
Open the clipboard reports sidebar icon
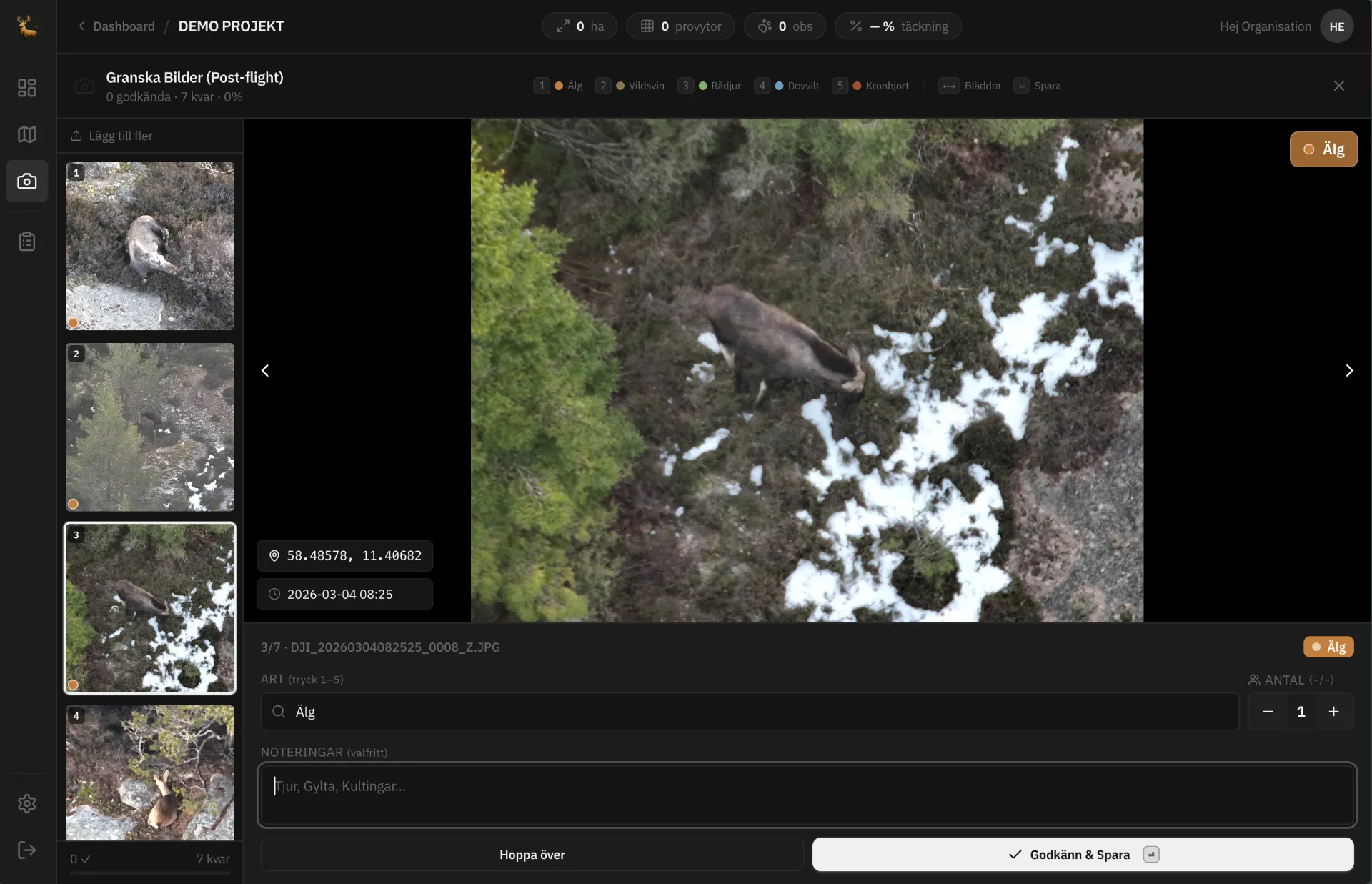27,242
